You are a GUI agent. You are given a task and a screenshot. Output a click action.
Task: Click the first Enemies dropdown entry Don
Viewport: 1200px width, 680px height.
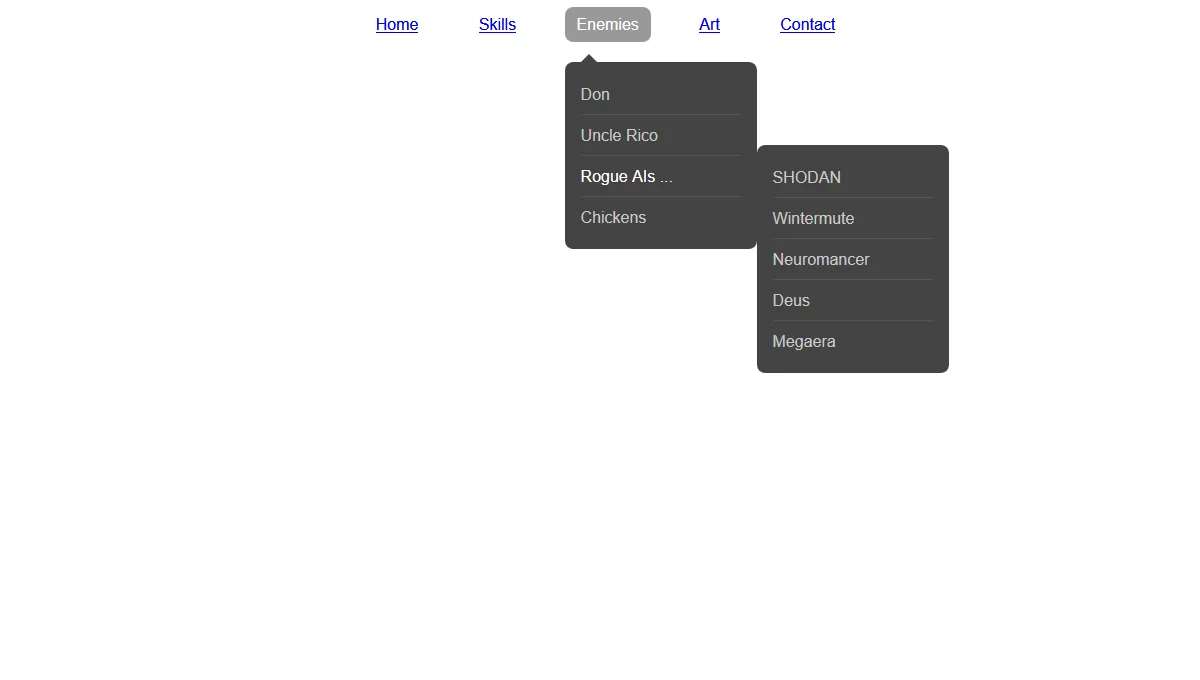click(595, 94)
